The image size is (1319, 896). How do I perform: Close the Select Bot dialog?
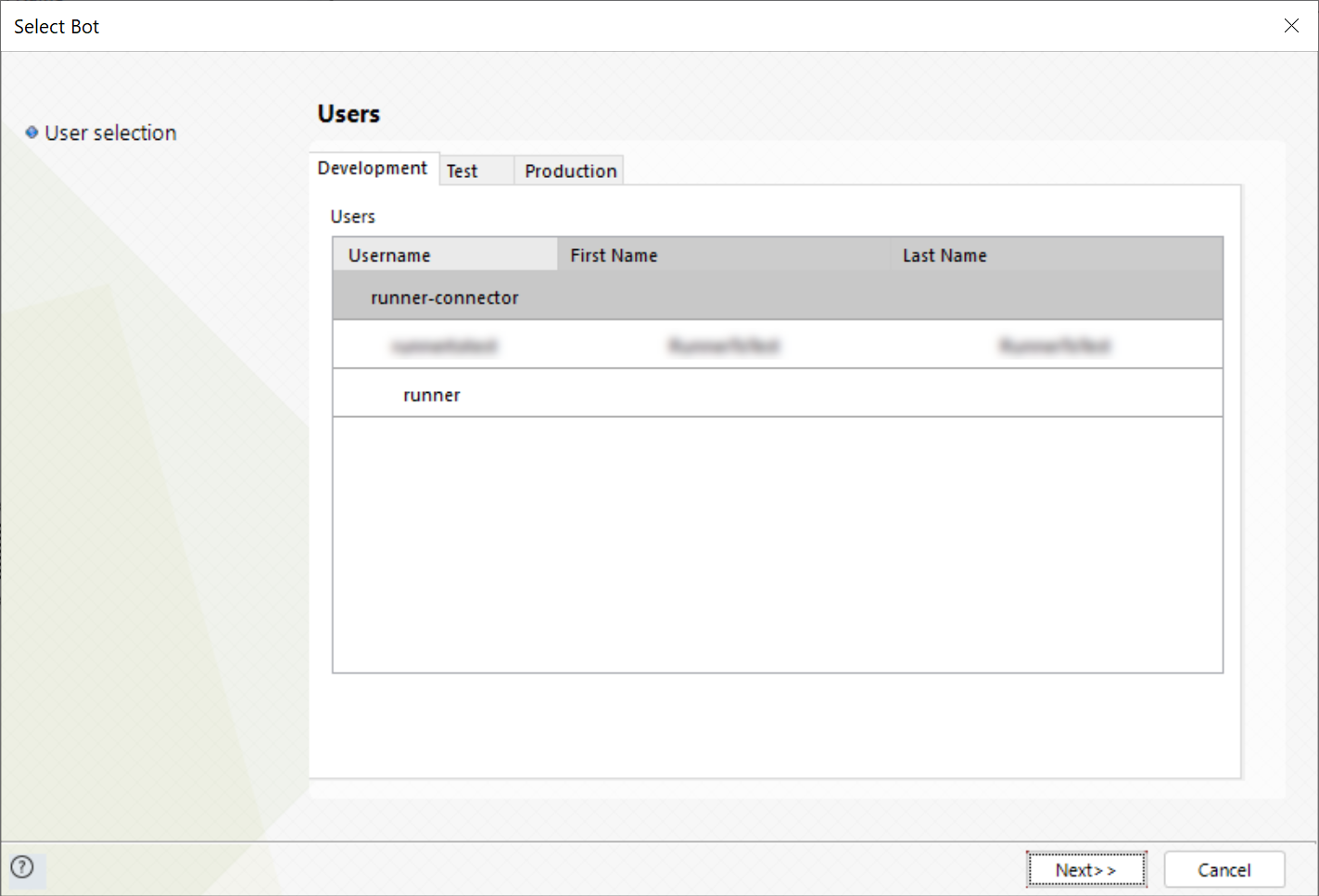(x=1291, y=26)
